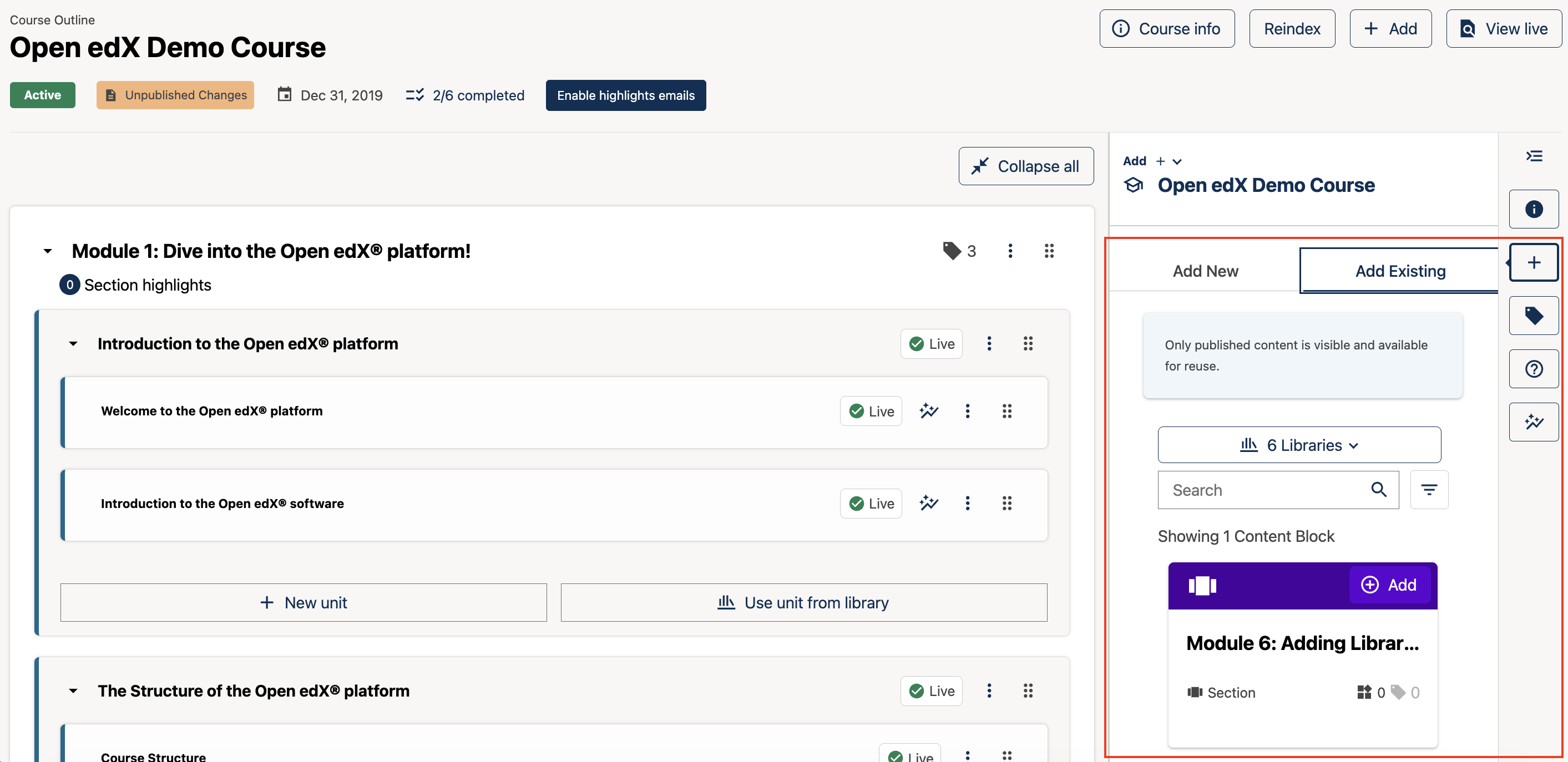
Task: Grab the Module 1 drag handle
Action: click(x=1049, y=251)
